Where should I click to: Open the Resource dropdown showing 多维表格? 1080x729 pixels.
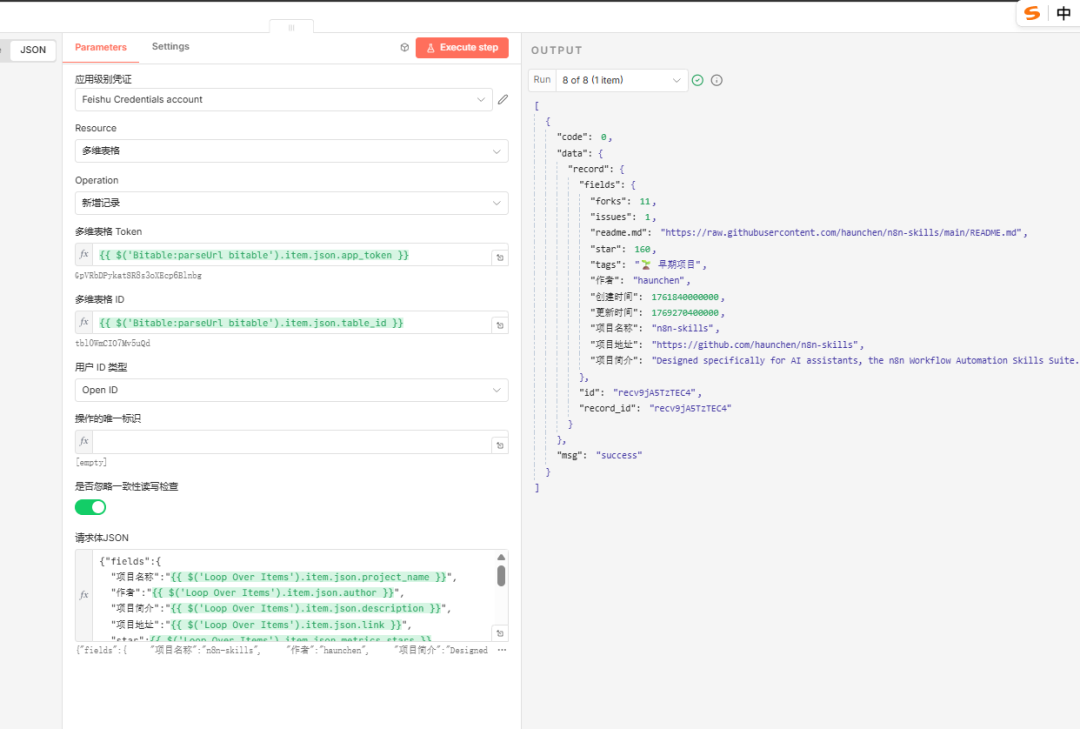point(291,151)
